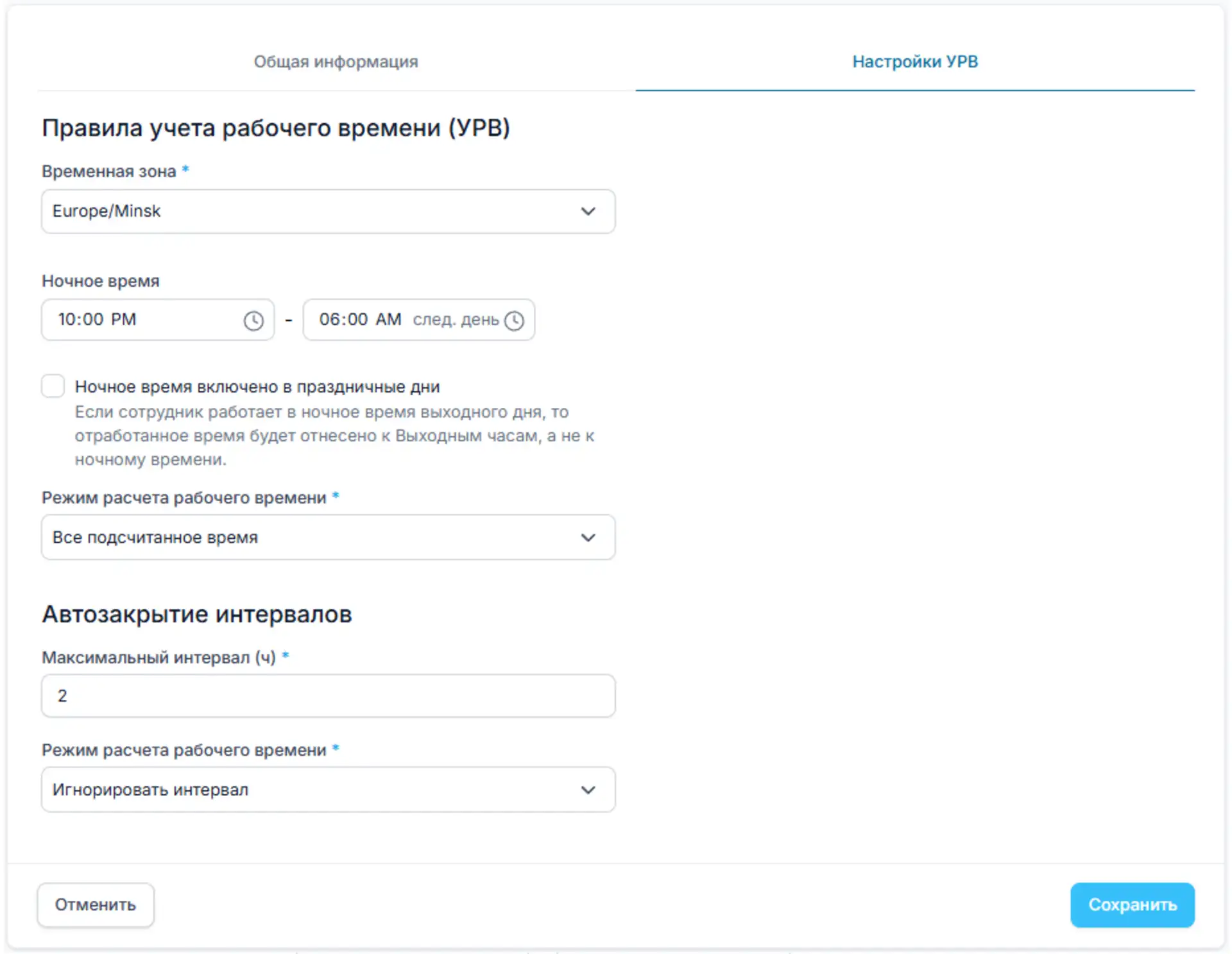1232x954 pixels.
Task: Switch to the Общая информация tab
Action: 336,62
